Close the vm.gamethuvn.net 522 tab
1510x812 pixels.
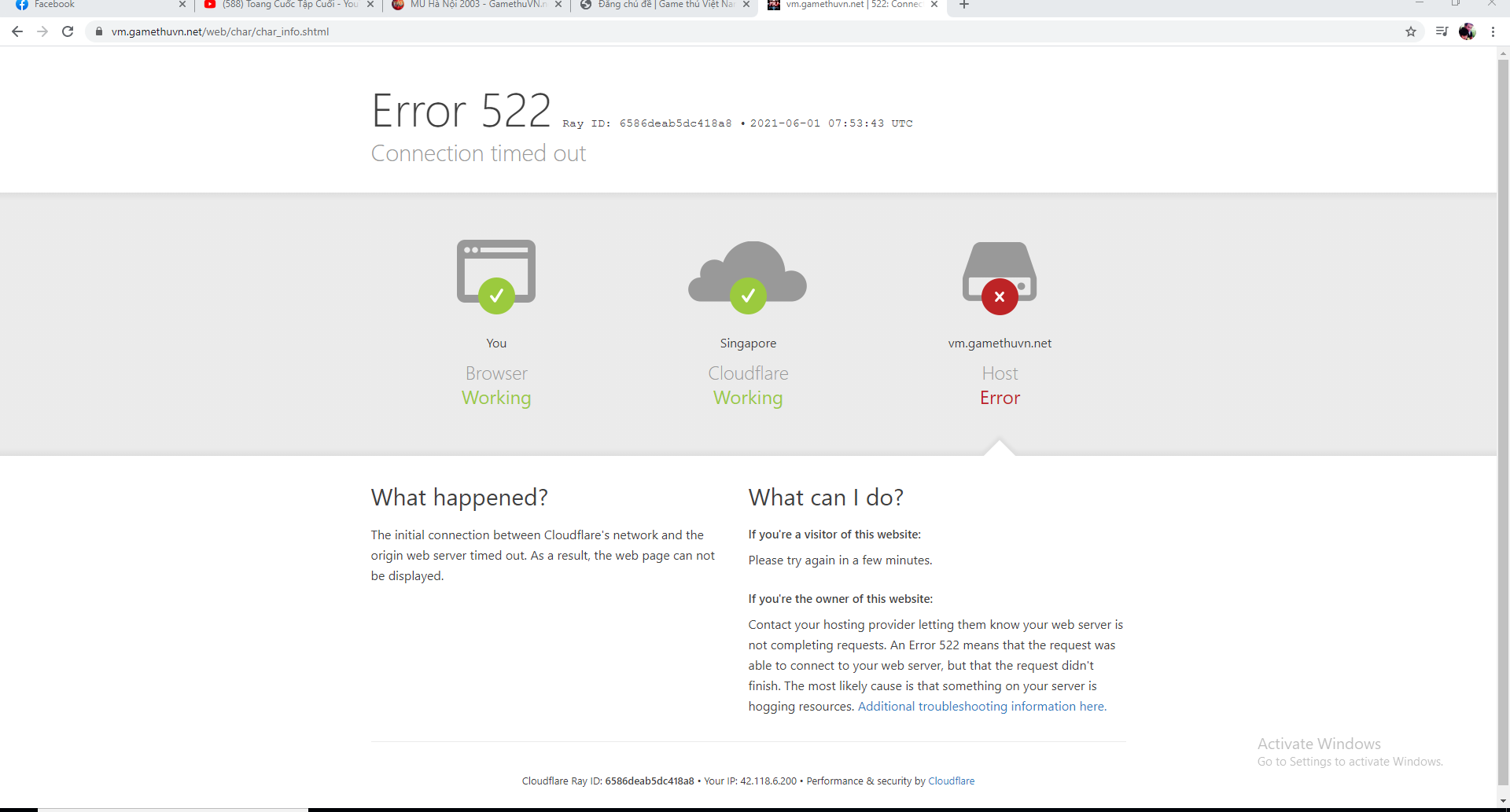point(934,5)
